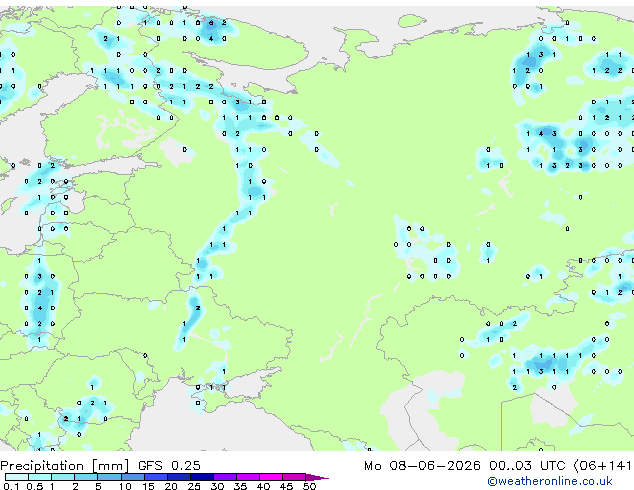The width and height of the screenshot is (634, 490).
Task: Select the 10–15 mm legend swatch
Action: click(133, 477)
